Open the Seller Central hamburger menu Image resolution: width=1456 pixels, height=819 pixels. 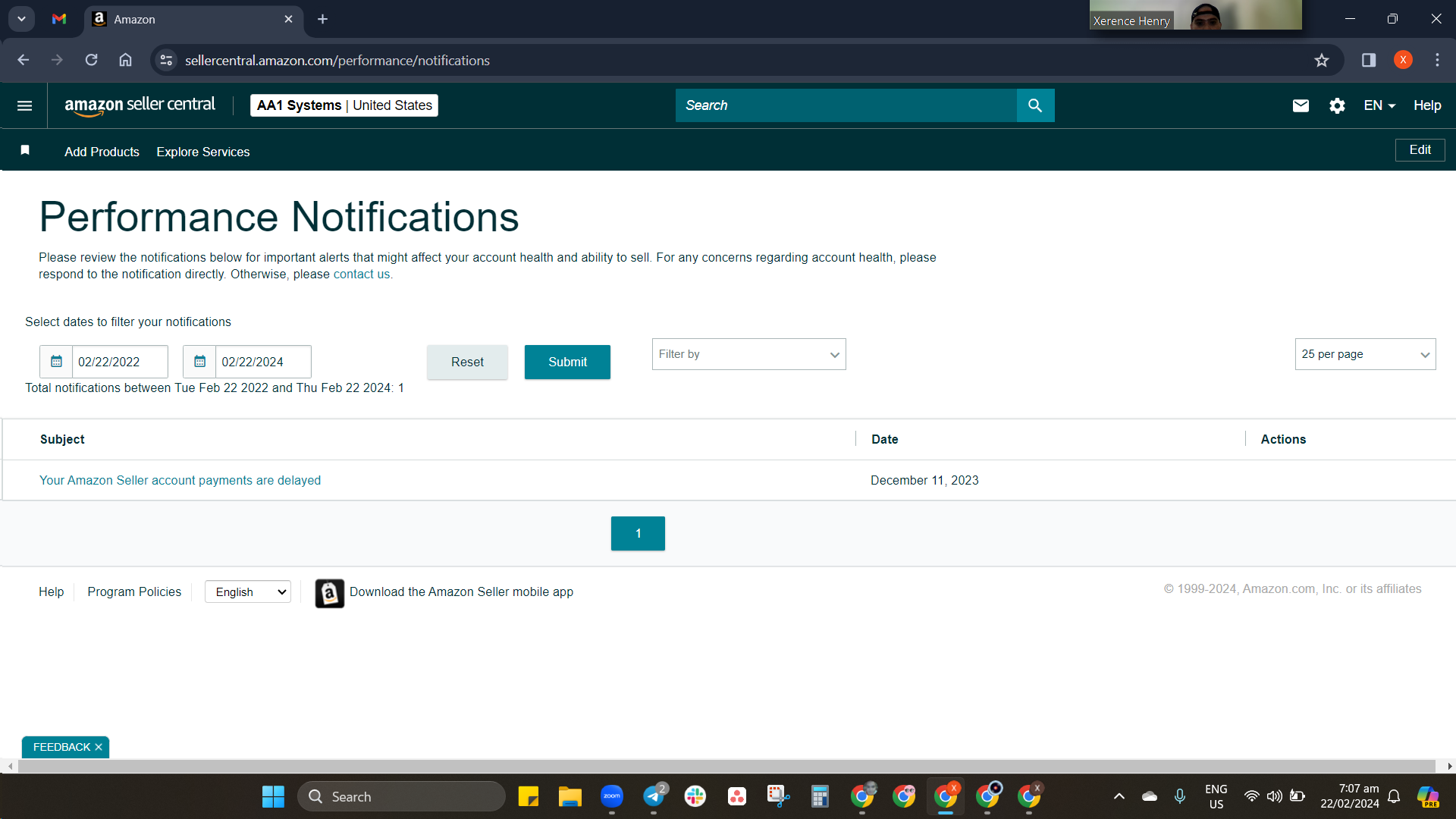pos(24,105)
